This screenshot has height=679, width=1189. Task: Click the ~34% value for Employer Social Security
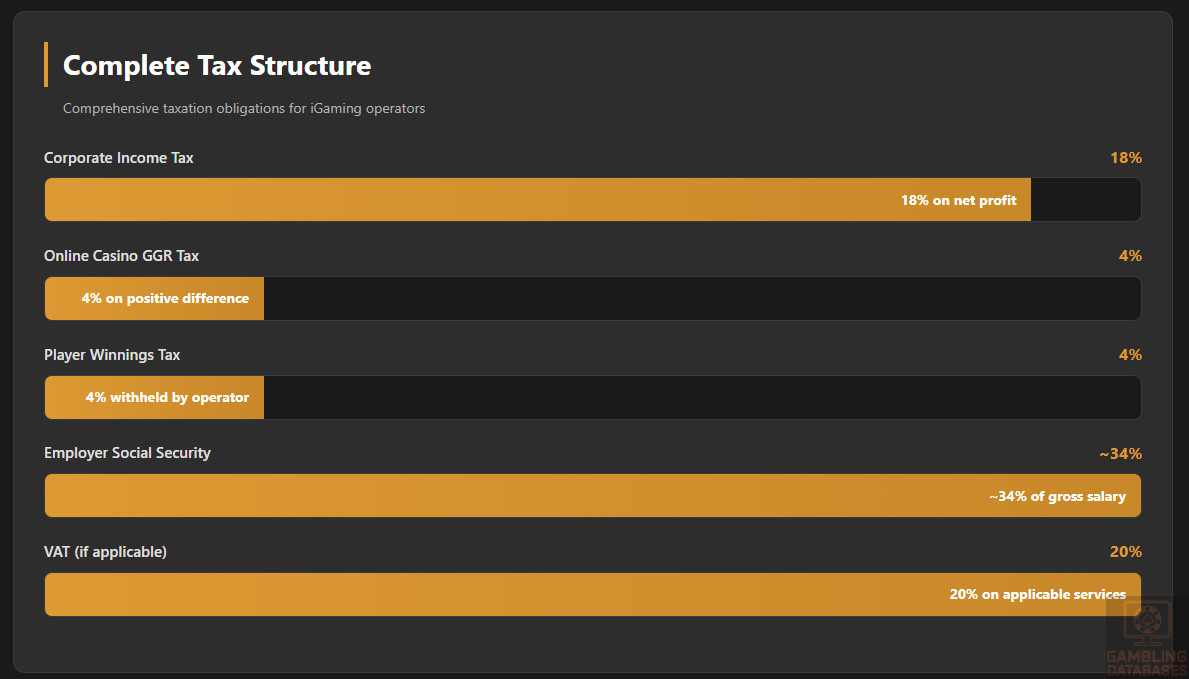1120,454
